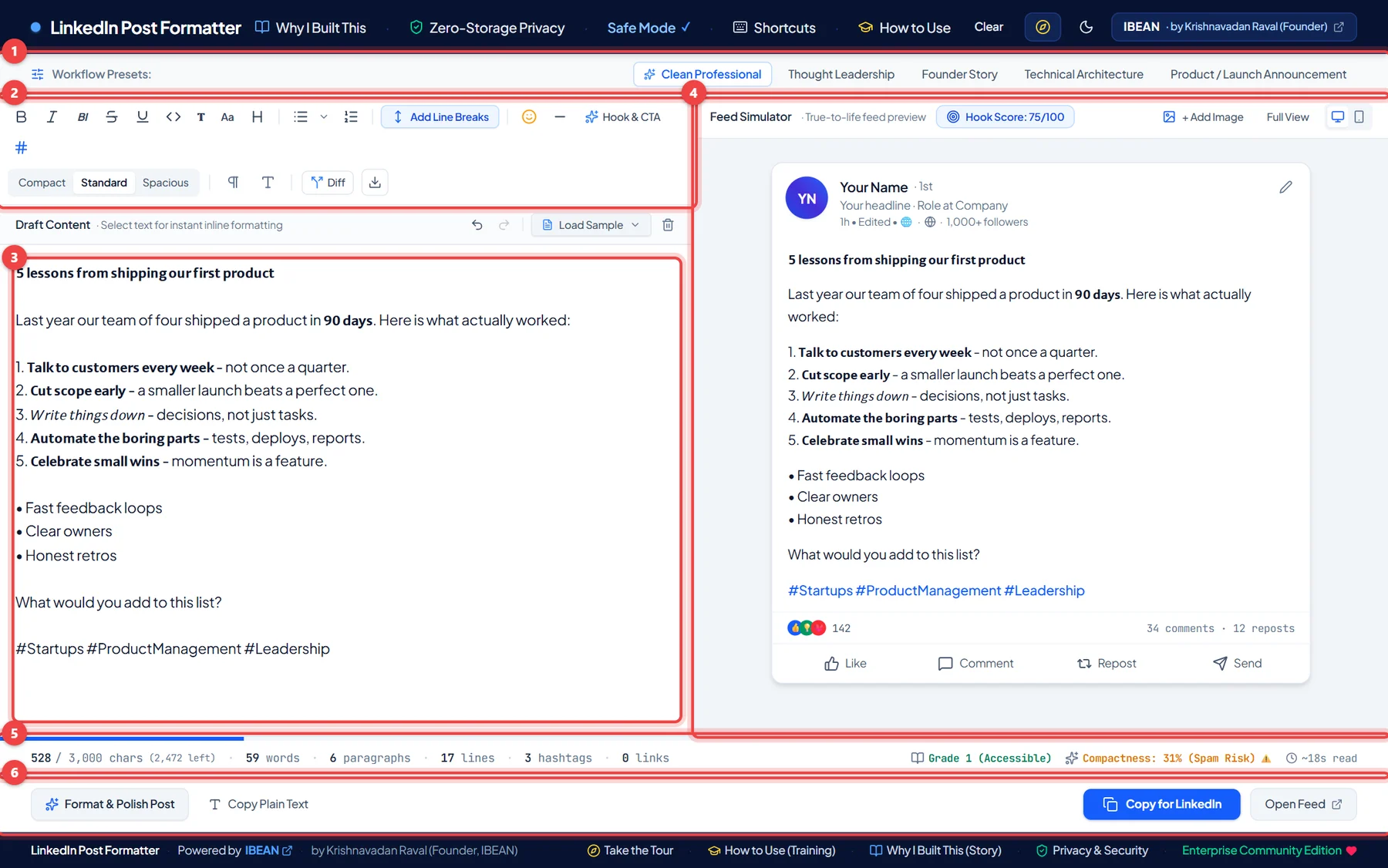Select the inline code icon
1388x868 pixels.
[173, 117]
